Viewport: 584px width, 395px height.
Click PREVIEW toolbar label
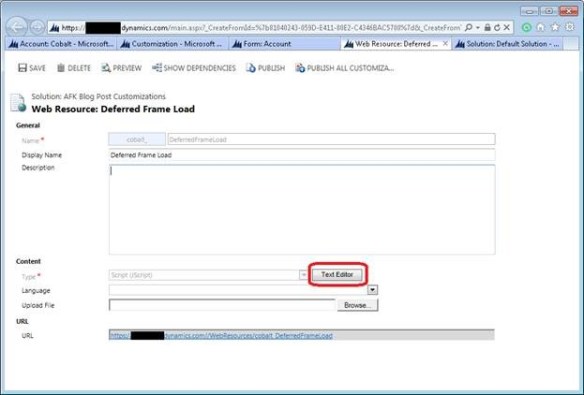127,68
